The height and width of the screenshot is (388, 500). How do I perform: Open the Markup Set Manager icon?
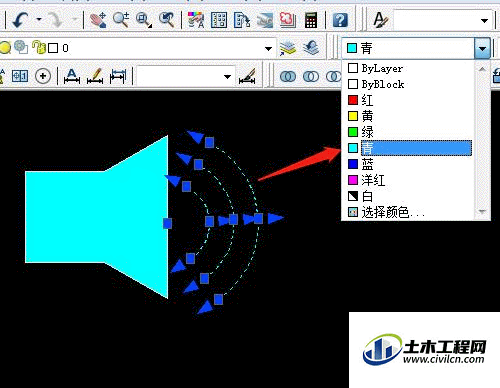[x=287, y=20]
